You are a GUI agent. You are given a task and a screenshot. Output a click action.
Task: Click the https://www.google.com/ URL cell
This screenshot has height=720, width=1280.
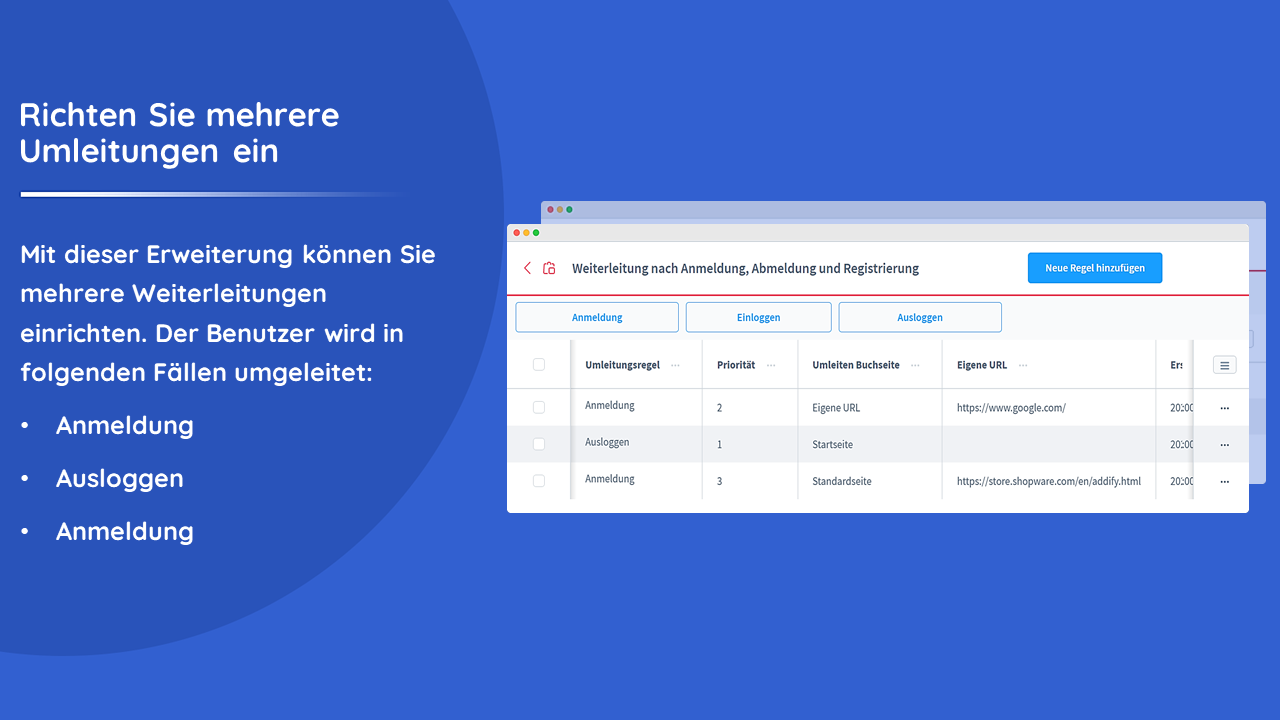tap(1011, 408)
